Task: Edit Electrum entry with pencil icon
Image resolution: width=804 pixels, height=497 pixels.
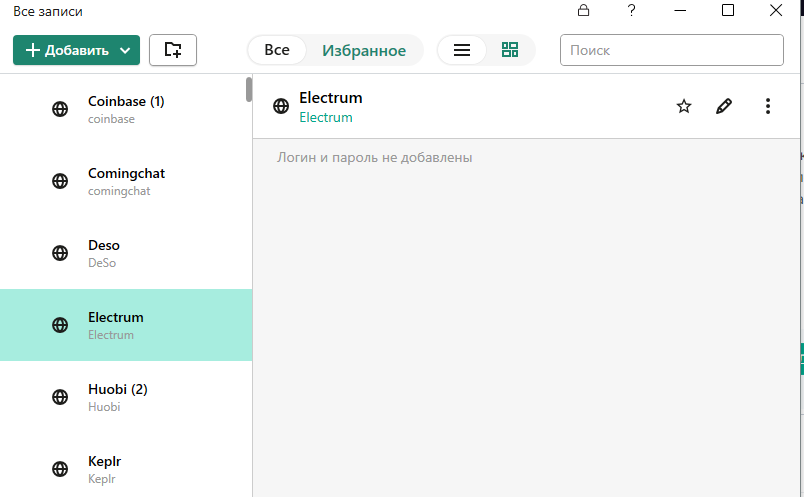Action: (723, 106)
